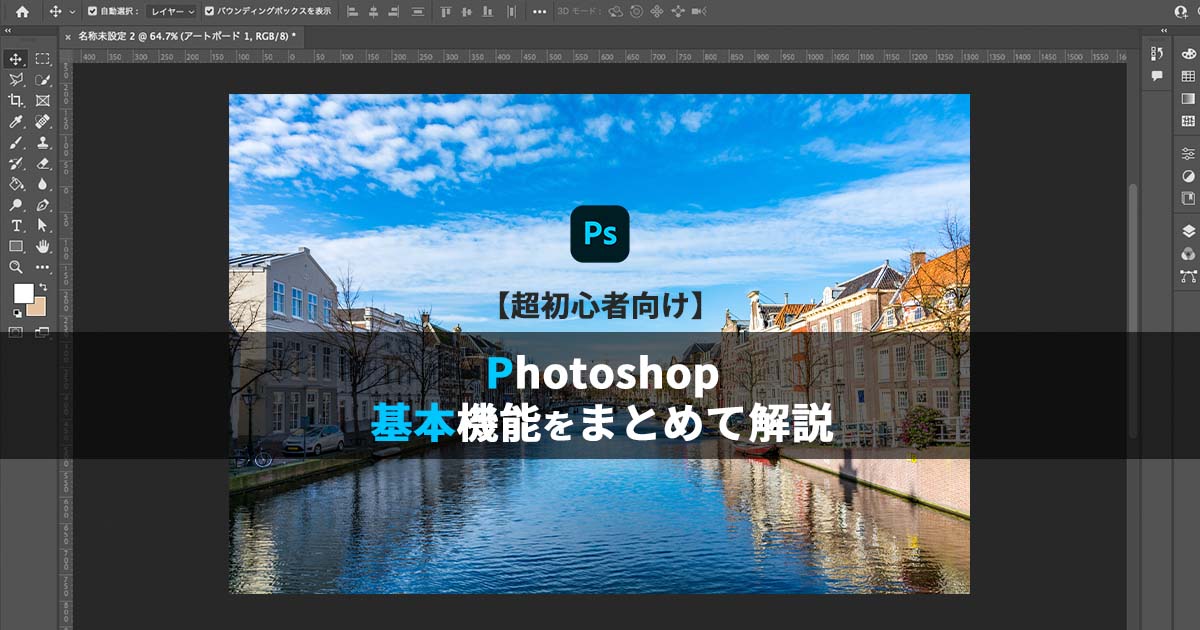Open the Color panel palette icon
This screenshot has height=630, width=1200.
pos(1188,54)
